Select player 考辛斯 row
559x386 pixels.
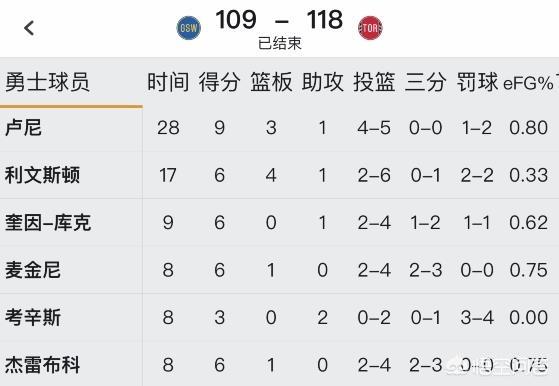(280, 317)
